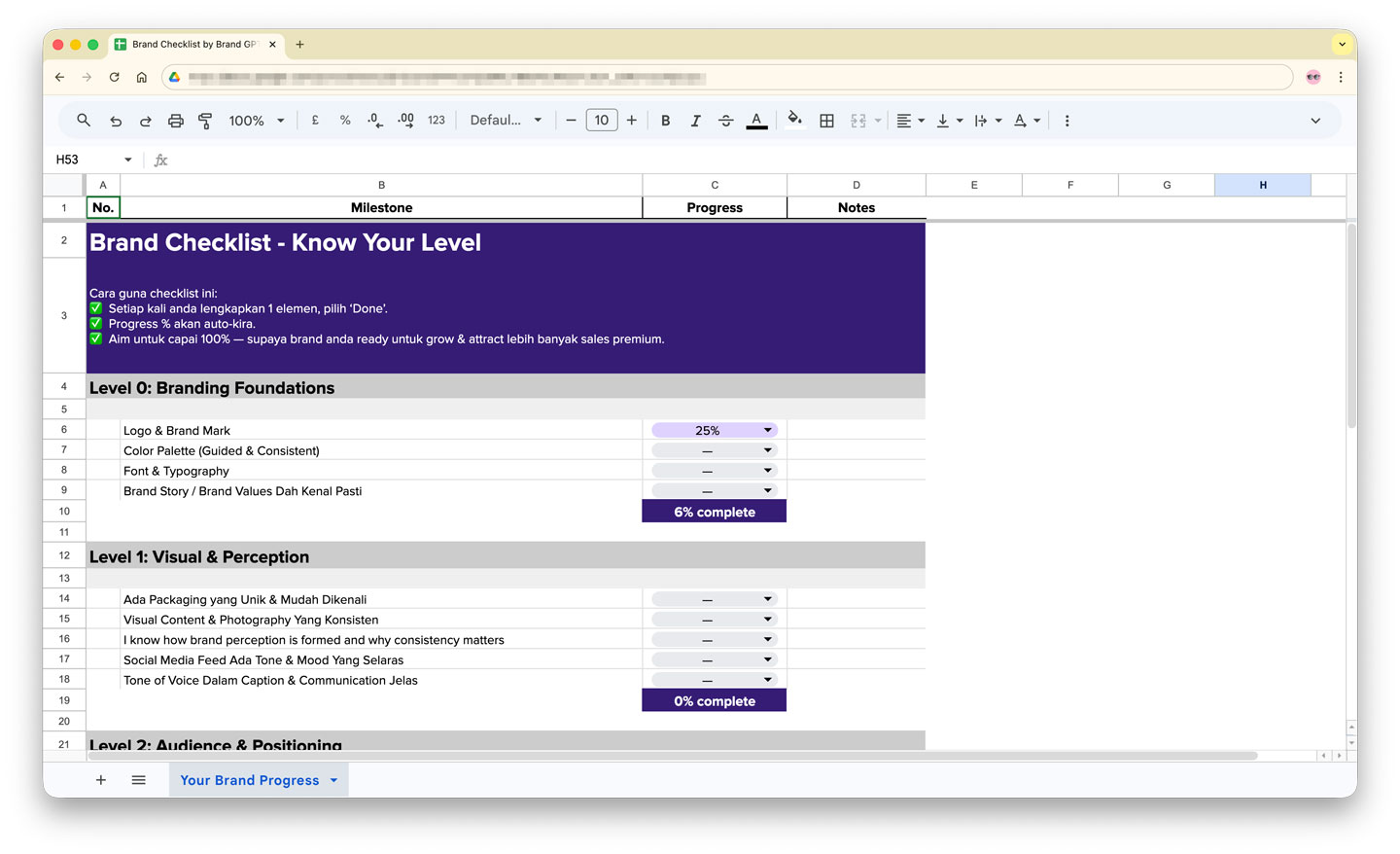Image resolution: width=1400 pixels, height=854 pixels.
Task: Open text rotation dropdown
Action: [1027, 121]
